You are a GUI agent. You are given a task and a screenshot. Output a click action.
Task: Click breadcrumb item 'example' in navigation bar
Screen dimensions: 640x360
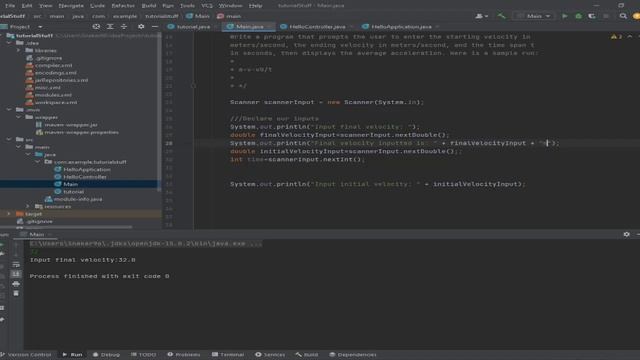[x=124, y=16]
